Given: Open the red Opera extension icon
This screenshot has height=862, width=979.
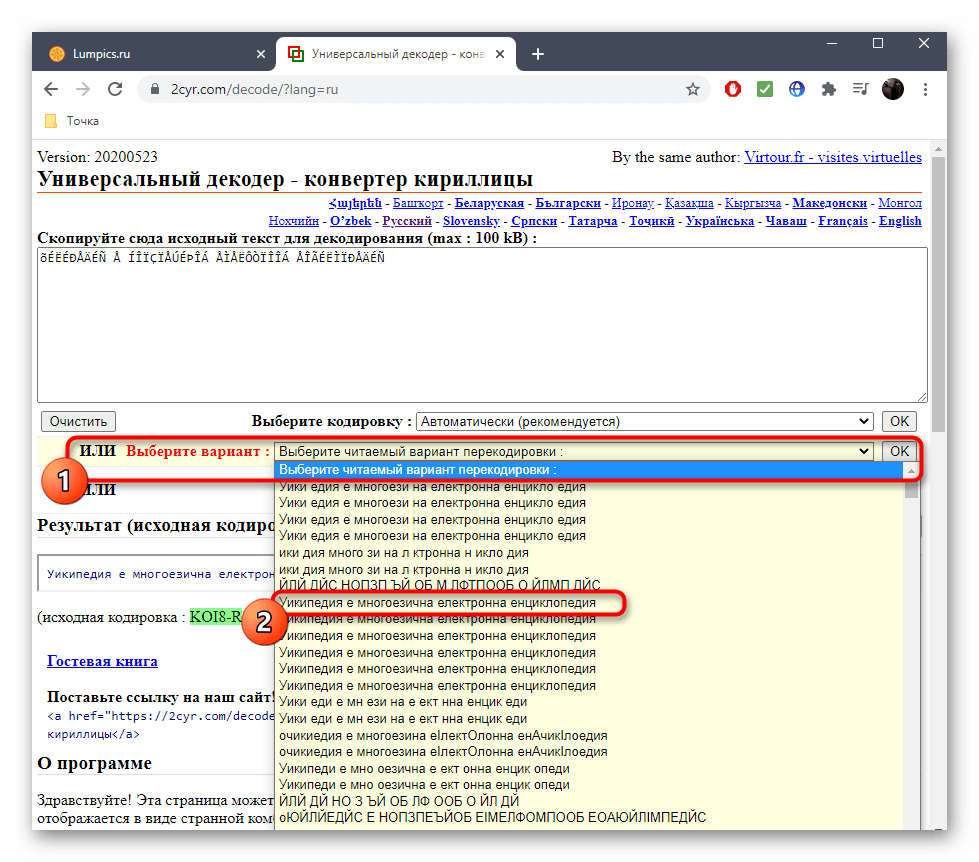Looking at the screenshot, I should click(732, 89).
